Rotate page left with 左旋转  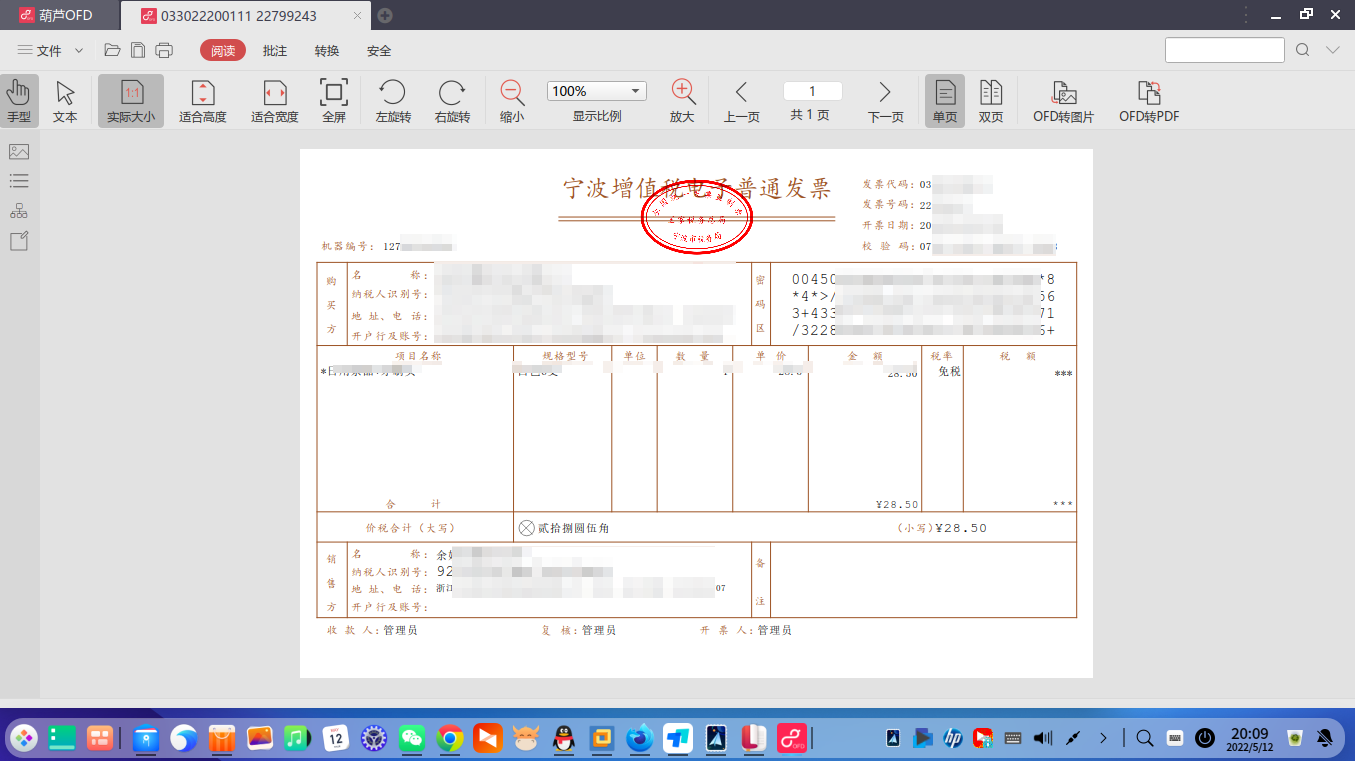393,101
